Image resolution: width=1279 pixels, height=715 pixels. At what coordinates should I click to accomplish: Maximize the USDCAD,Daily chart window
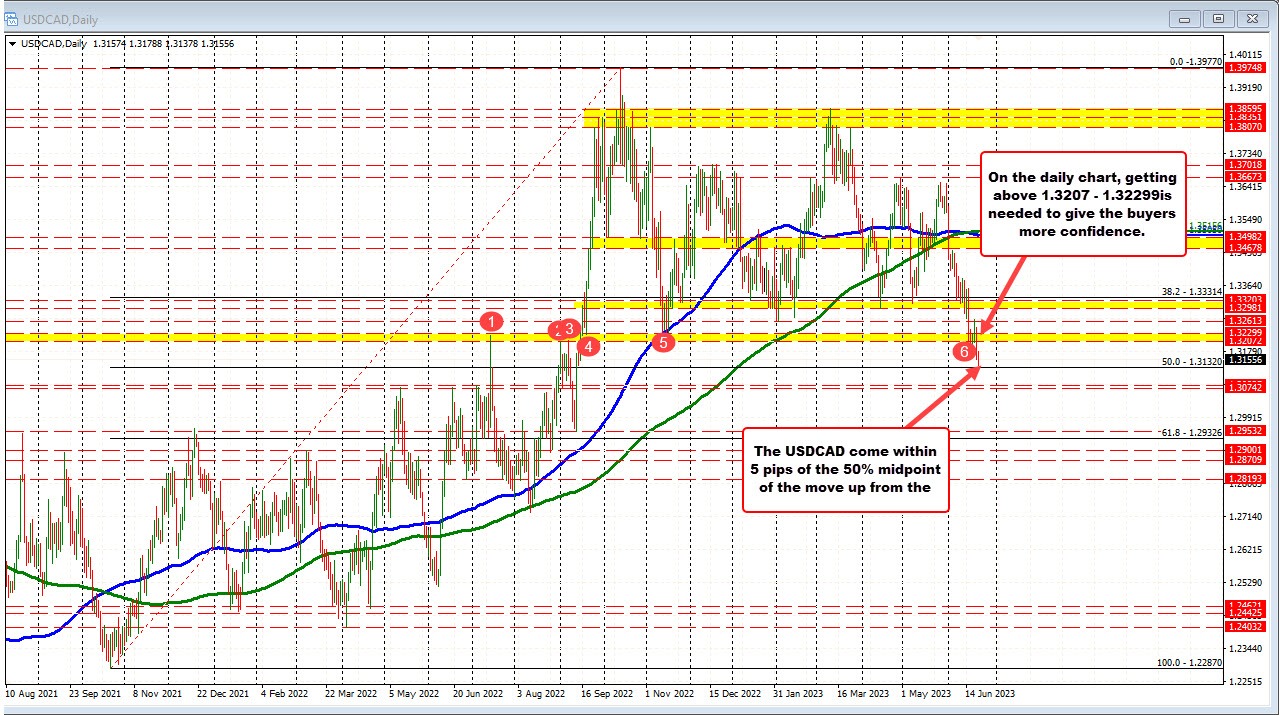point(1219,17)
